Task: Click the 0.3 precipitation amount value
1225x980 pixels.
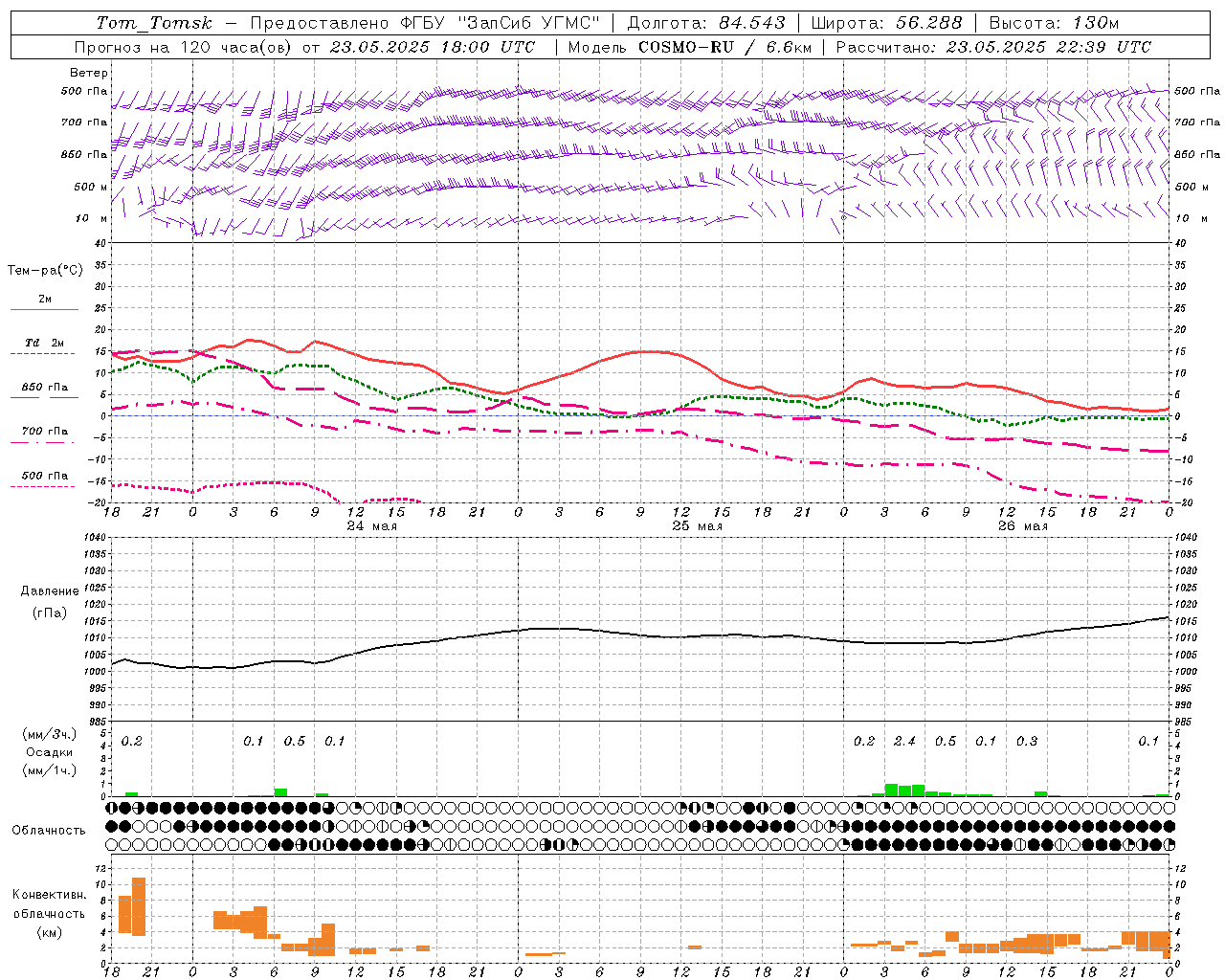Action: coord(1027,742)
